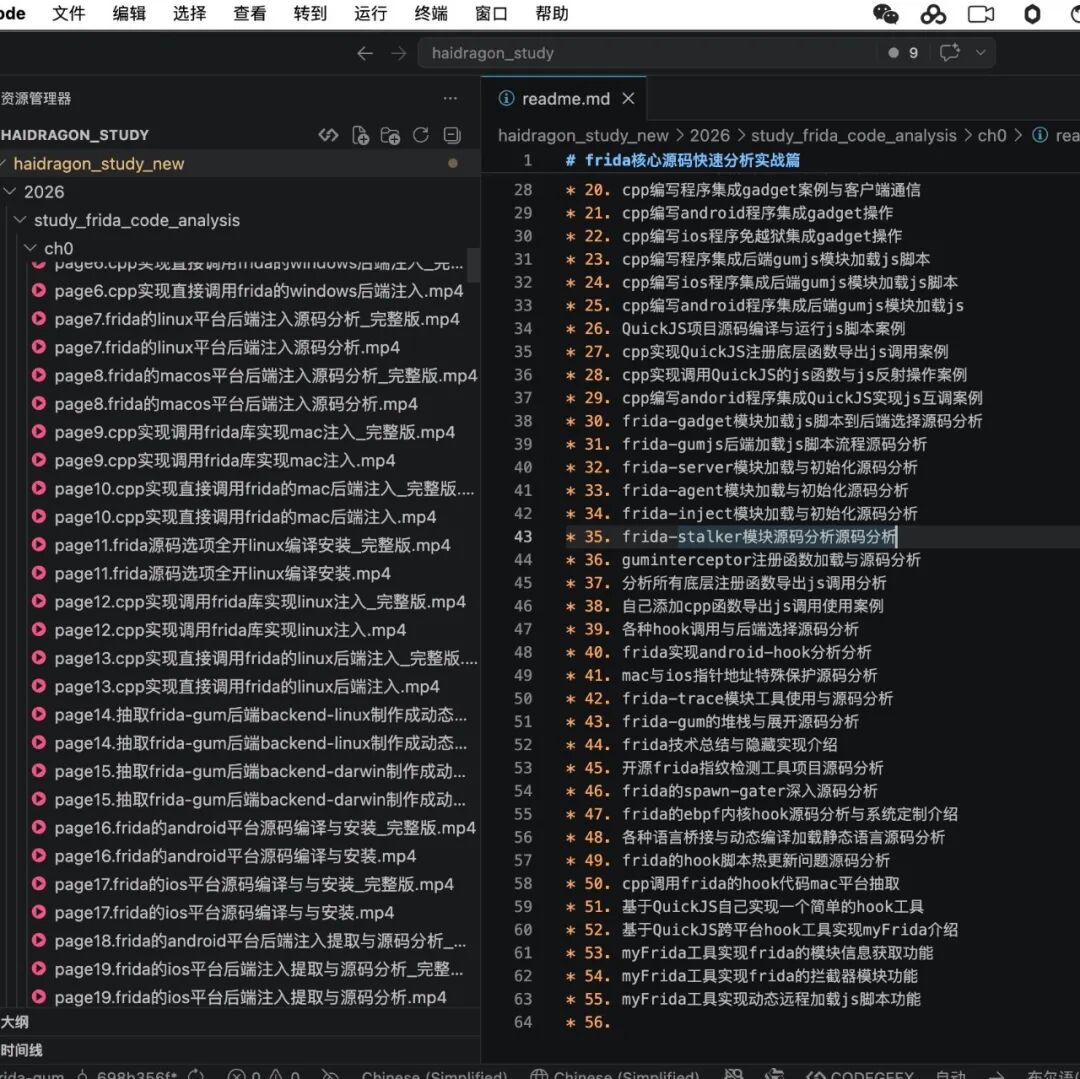Refresh the explorer tree
Image resolution: width=1080 pixels, height=1079 pixels.
(421, 135)
